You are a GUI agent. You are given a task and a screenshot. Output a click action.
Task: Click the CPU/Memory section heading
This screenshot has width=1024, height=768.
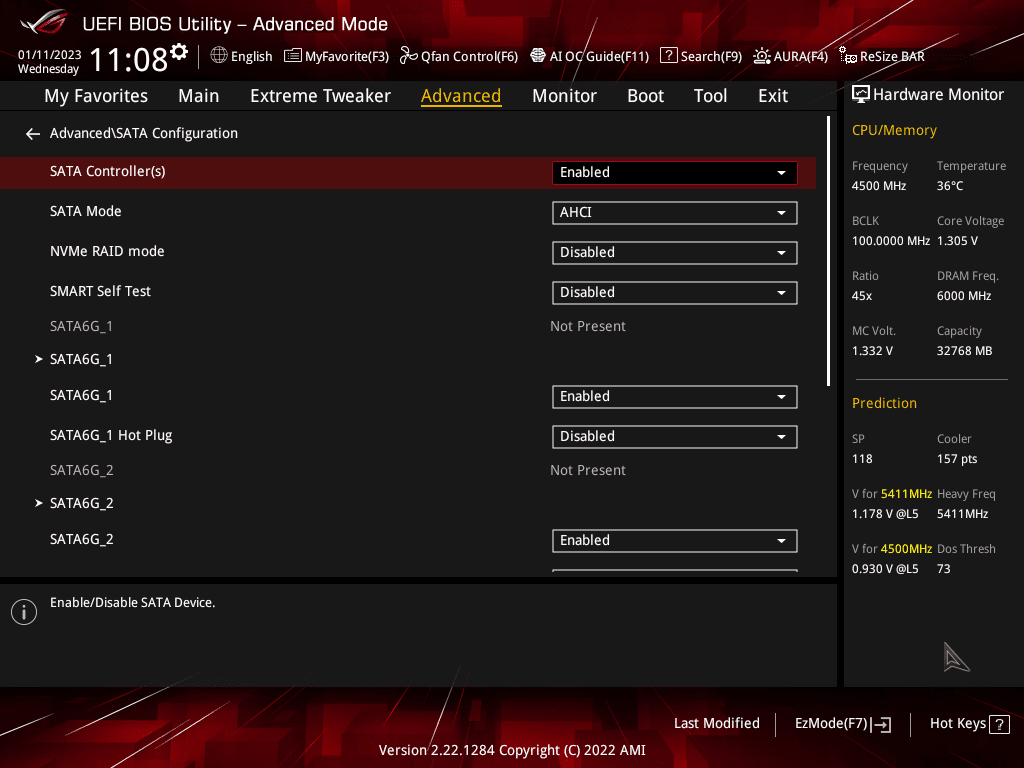[x=893, y=131]
